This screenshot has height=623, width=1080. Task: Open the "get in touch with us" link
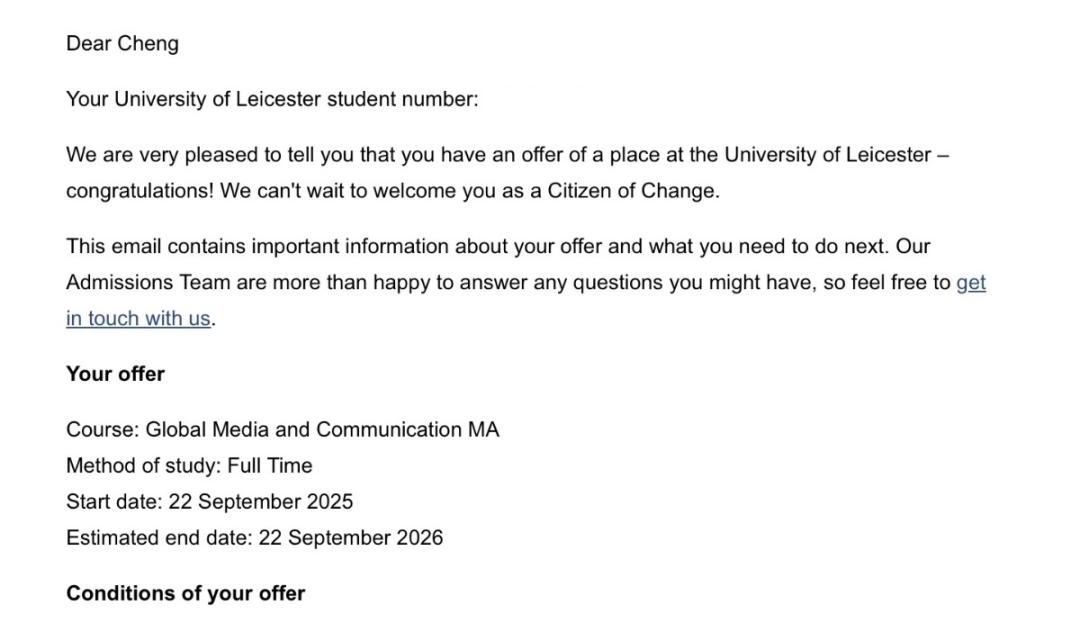coord(138,319)
